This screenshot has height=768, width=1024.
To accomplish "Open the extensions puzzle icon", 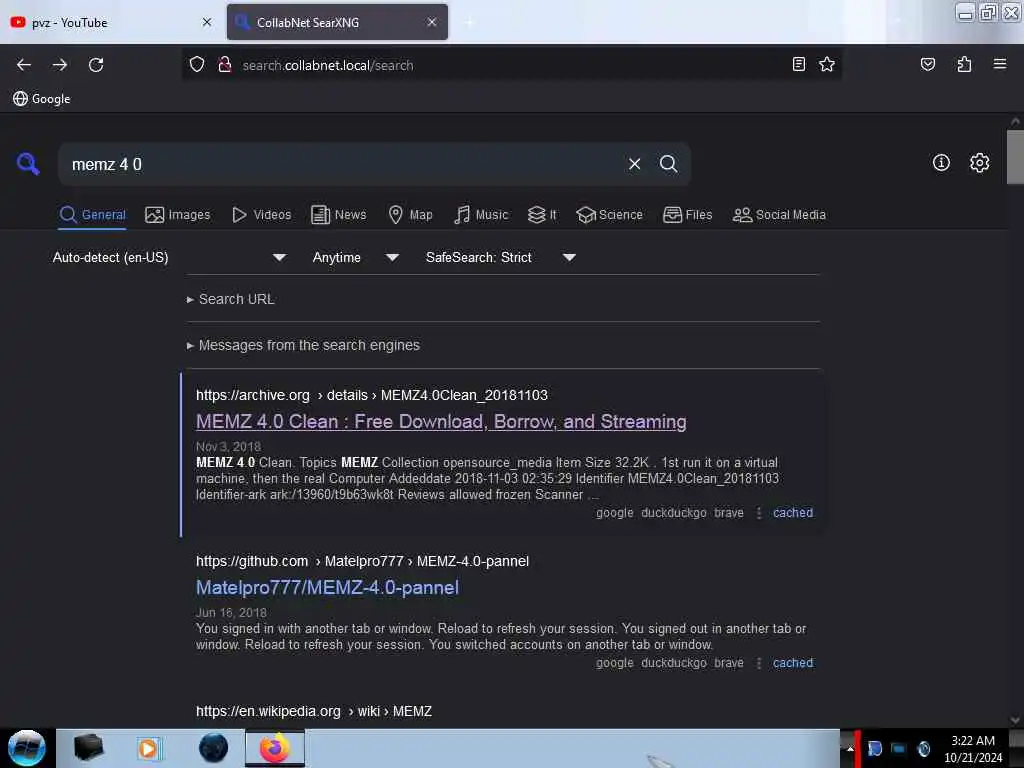I will pos(964,64).
